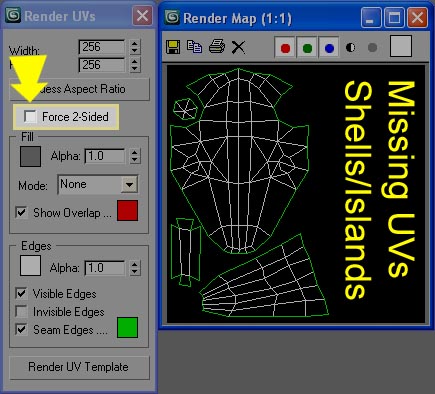Toggle the red channel button
435x394 pixels.
(285, 48)
